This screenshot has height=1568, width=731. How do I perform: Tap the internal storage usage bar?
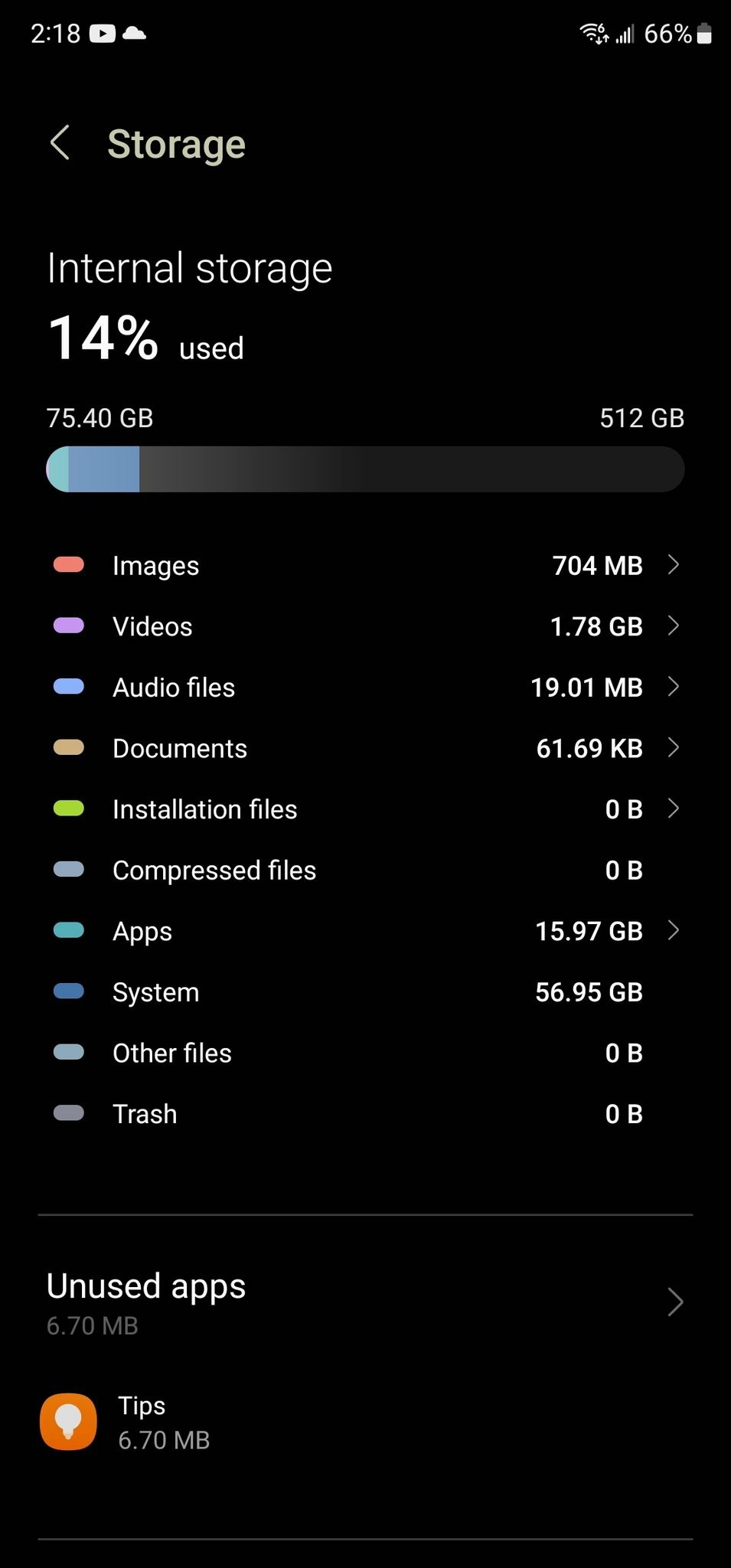point(365,469)
